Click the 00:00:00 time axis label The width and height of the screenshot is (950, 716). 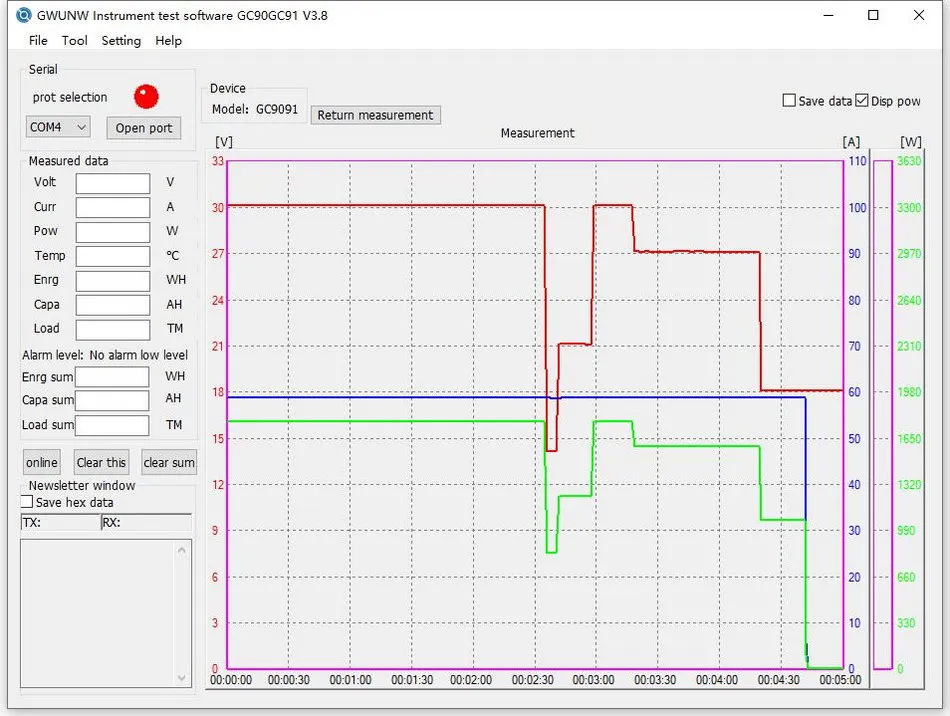point(231,680)
